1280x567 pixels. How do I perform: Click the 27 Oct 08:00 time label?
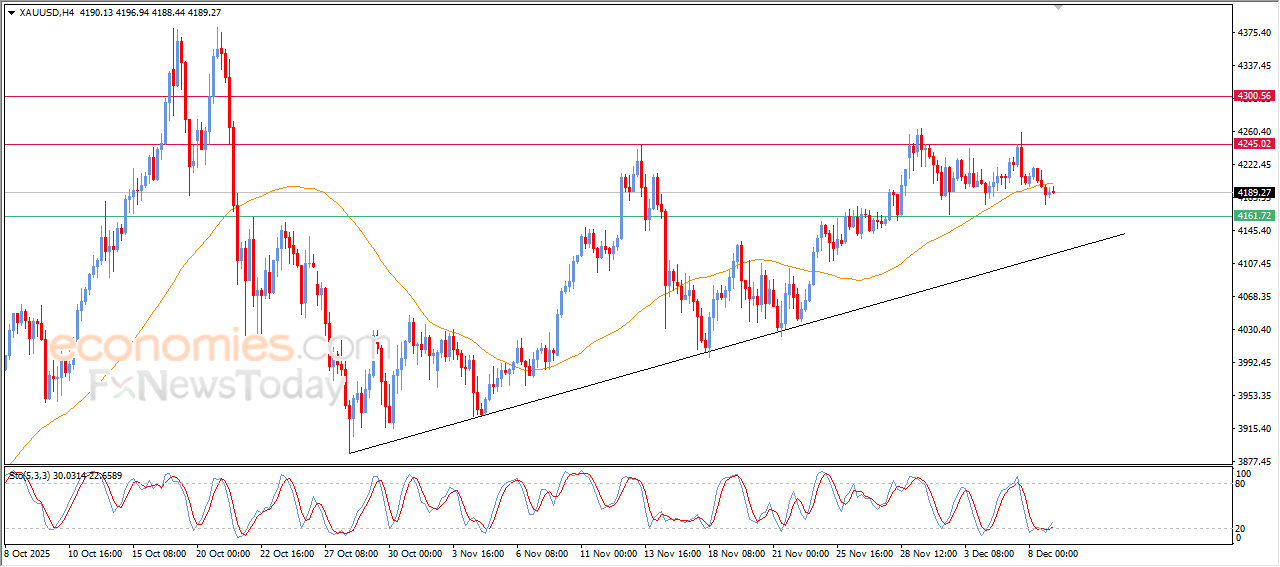(x=348, y=552)
